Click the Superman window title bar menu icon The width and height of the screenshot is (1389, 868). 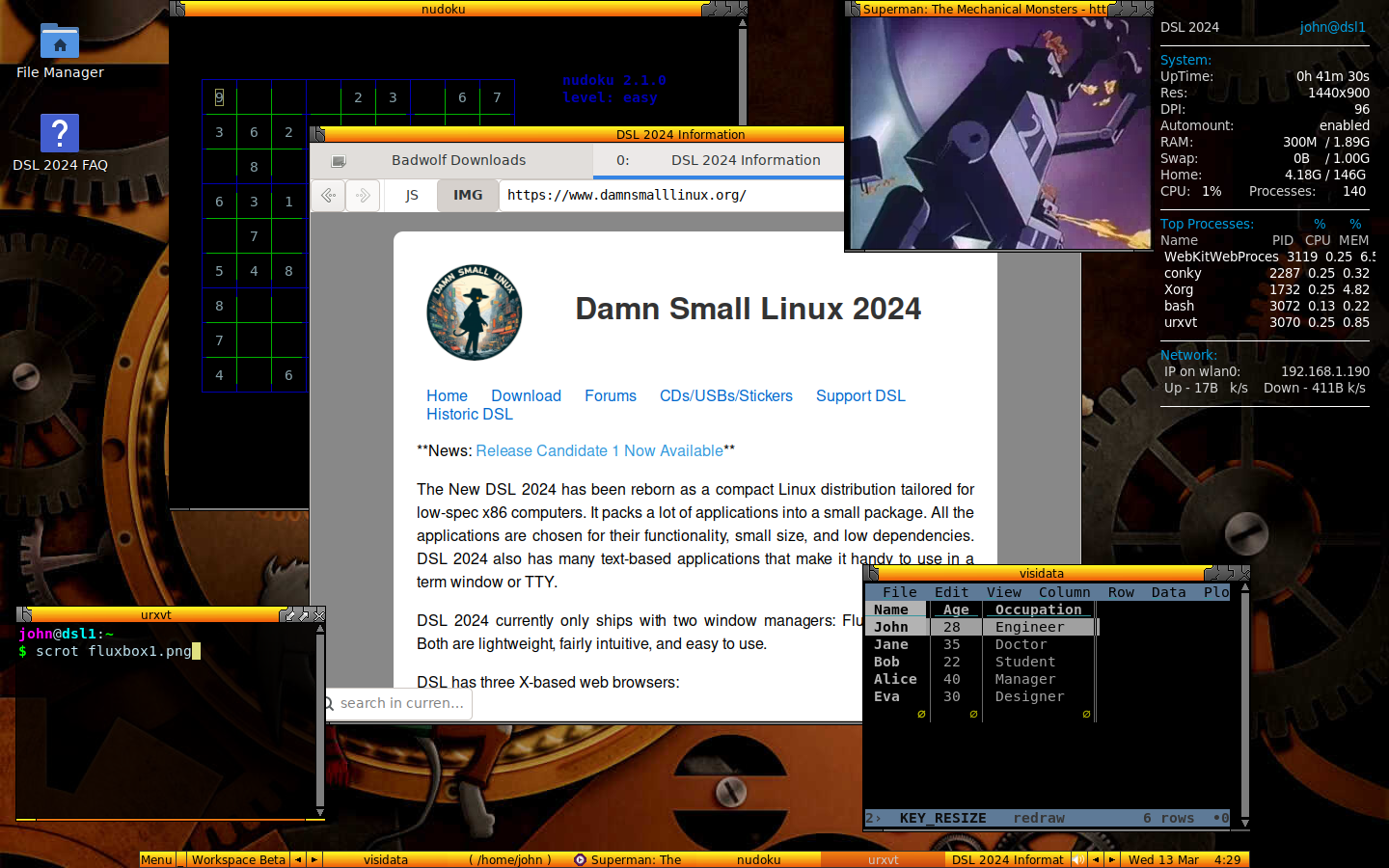click(x=853, y=9)
